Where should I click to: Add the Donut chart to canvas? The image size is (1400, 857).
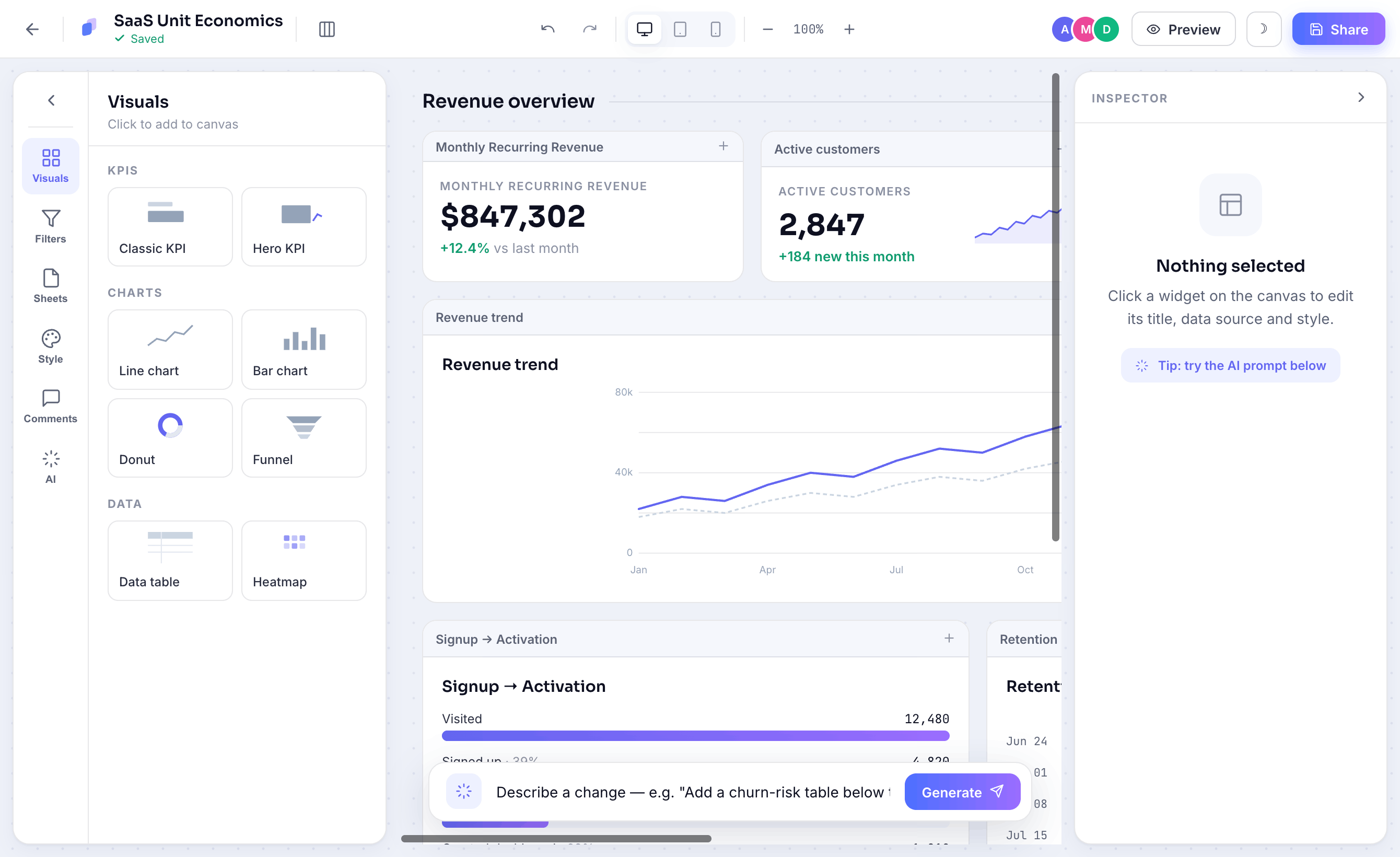[x=170, y=437]
